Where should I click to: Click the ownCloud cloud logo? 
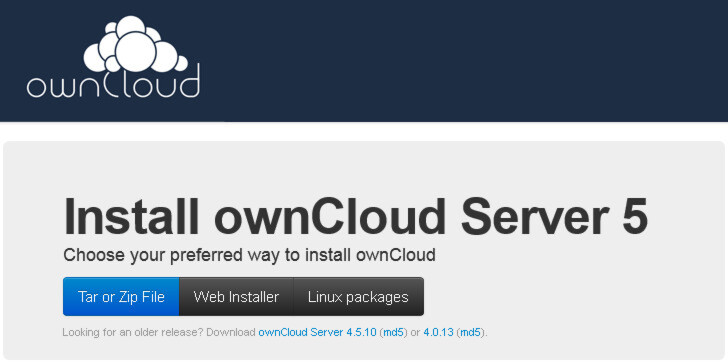113,57
